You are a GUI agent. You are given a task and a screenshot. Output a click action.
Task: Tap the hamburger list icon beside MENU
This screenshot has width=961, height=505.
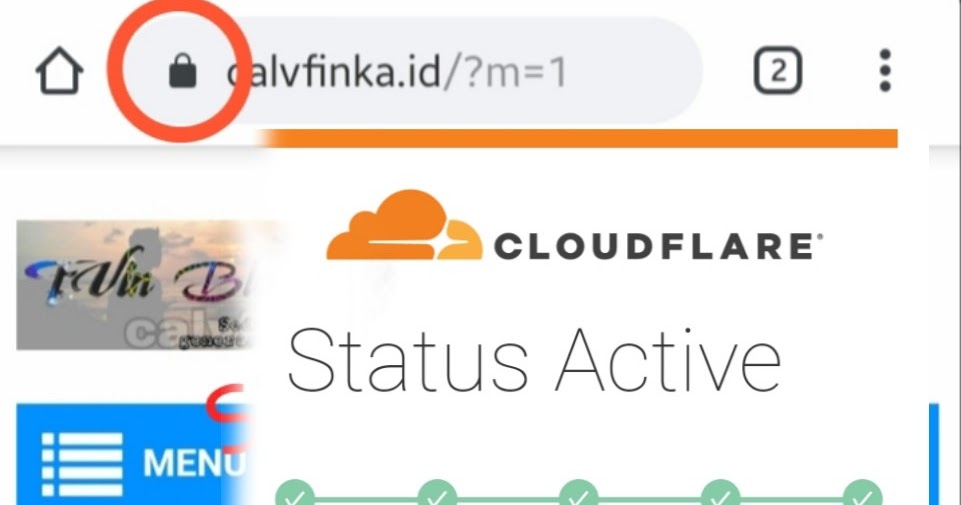82,464
